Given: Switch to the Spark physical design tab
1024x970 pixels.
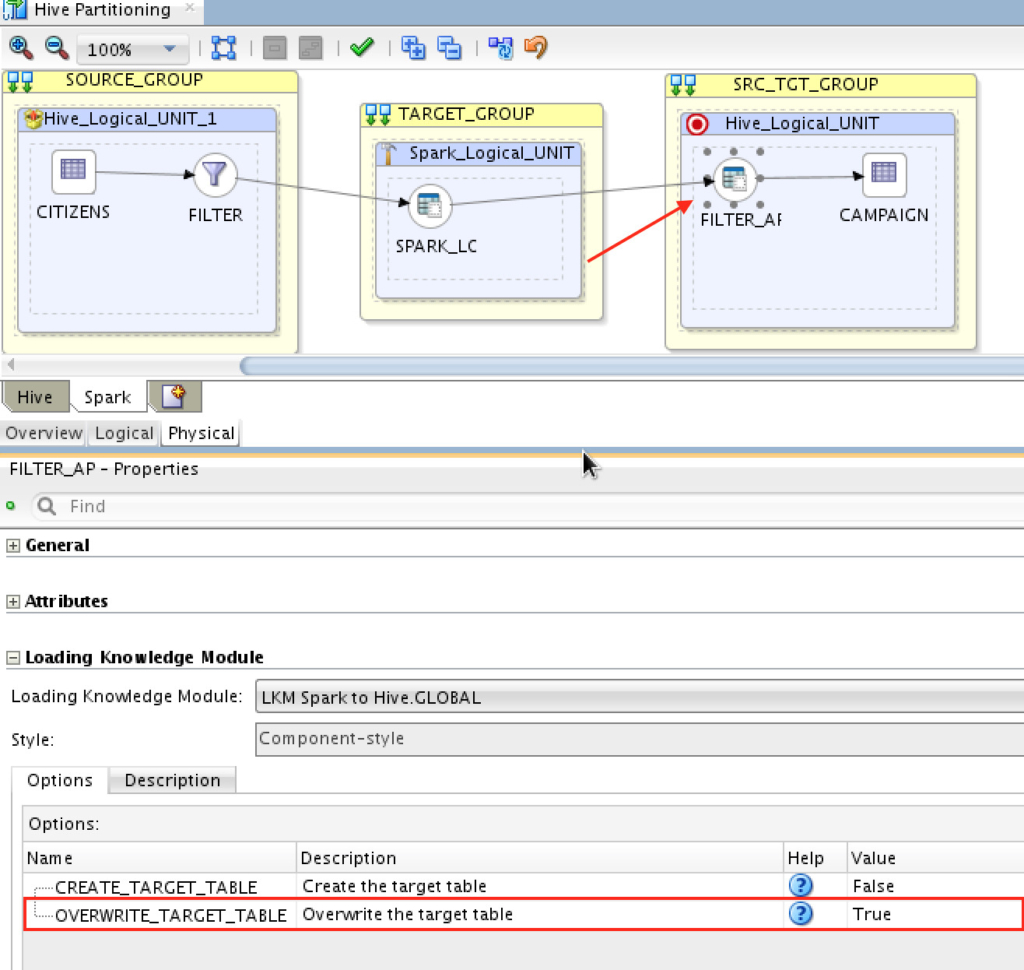Looking at the screenshot, I should tap(108, 397).
